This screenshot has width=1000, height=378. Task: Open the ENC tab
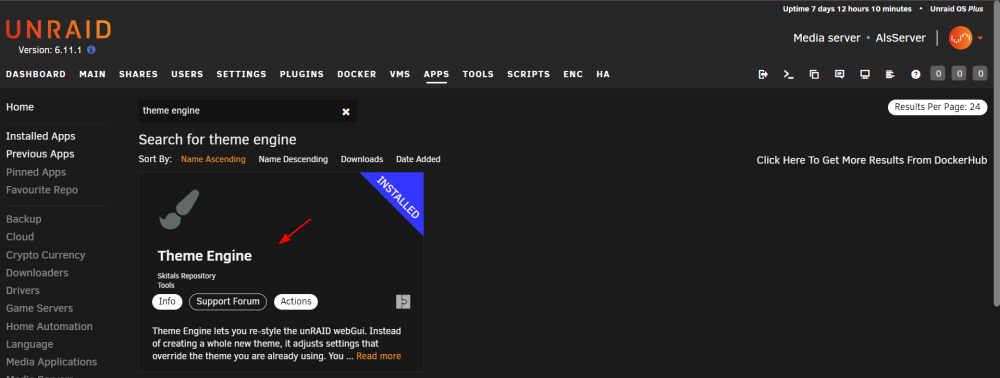coord(573,74)
